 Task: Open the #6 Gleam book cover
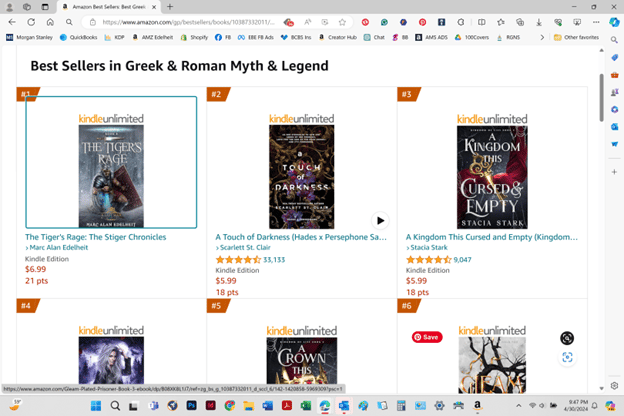tap(492, 365)
